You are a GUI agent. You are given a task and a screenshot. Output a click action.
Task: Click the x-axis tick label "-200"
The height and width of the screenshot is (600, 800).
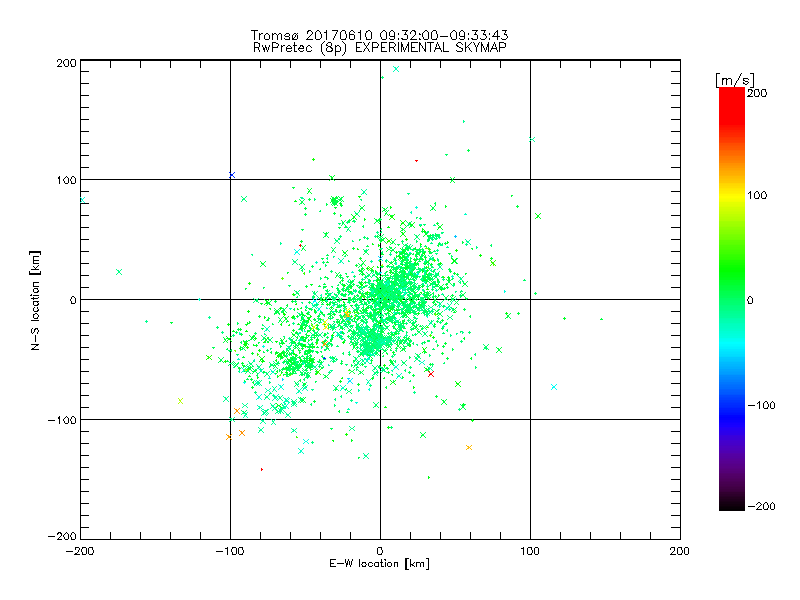point(80,551)
